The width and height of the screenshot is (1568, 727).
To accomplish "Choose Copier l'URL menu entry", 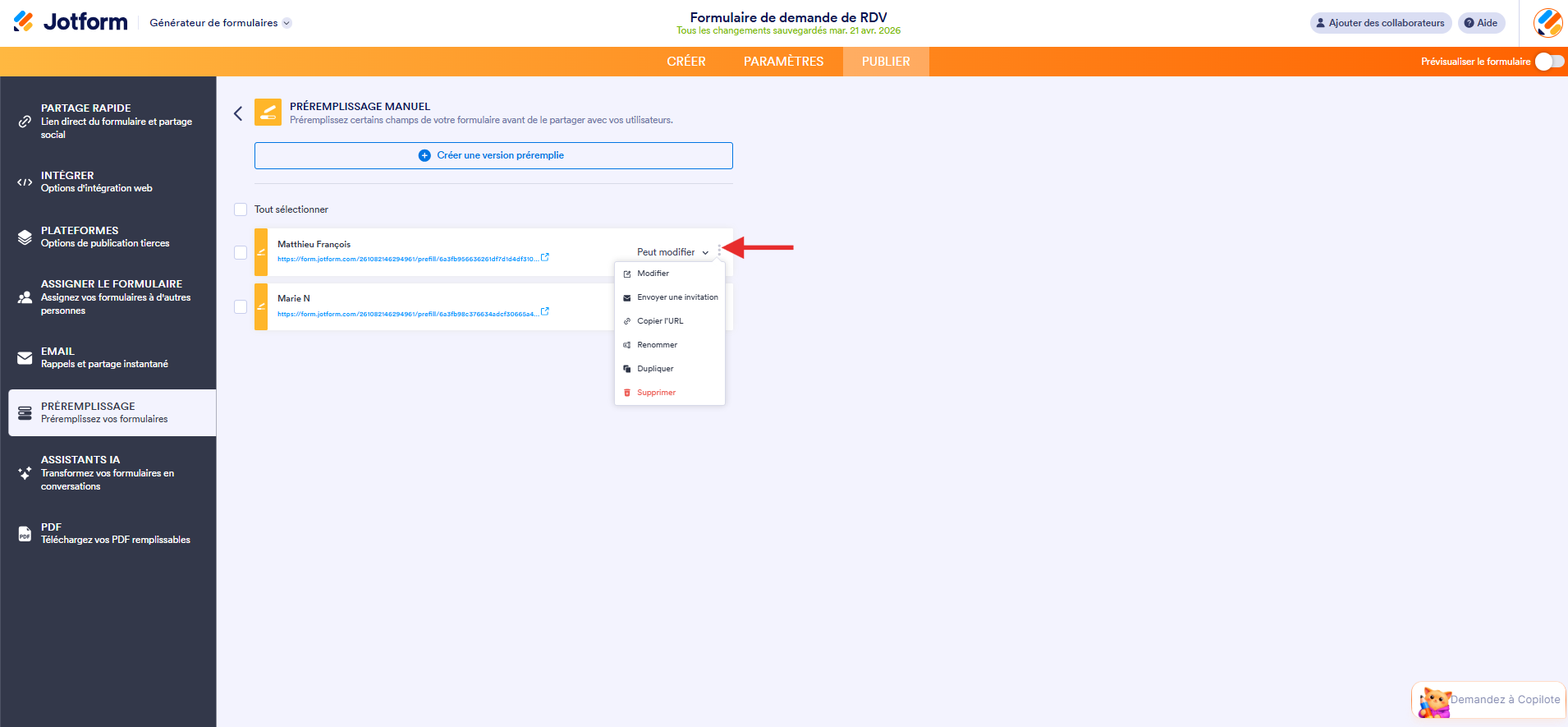I will (670, 321).
